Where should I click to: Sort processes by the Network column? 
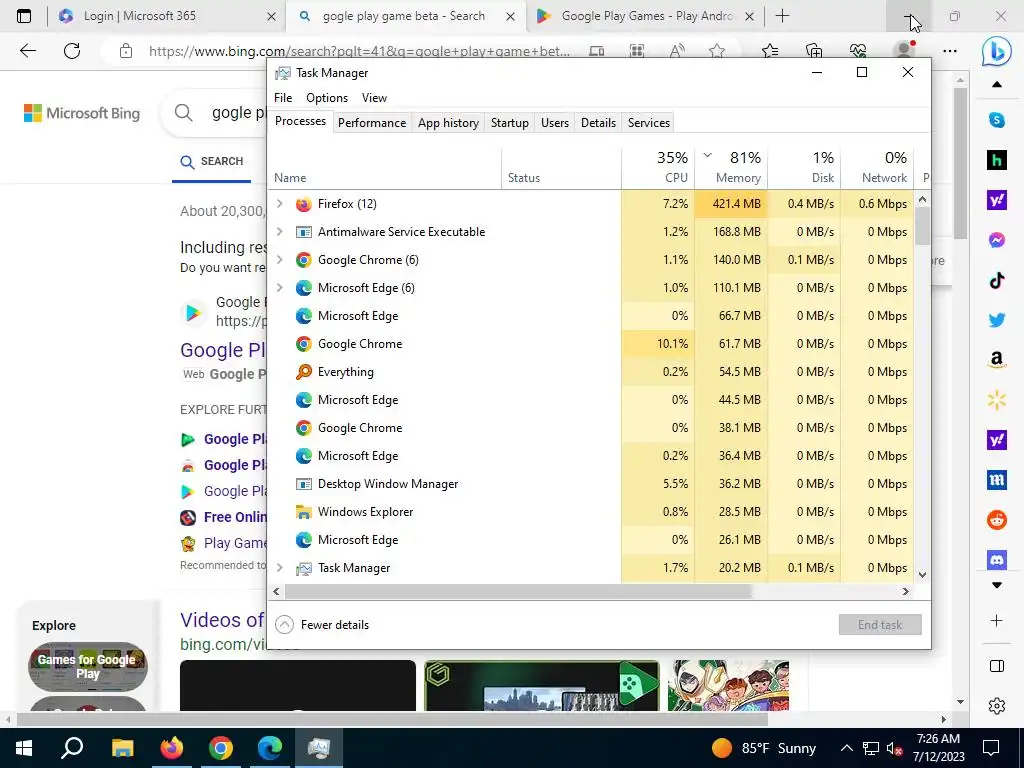(x=877, y=167)
